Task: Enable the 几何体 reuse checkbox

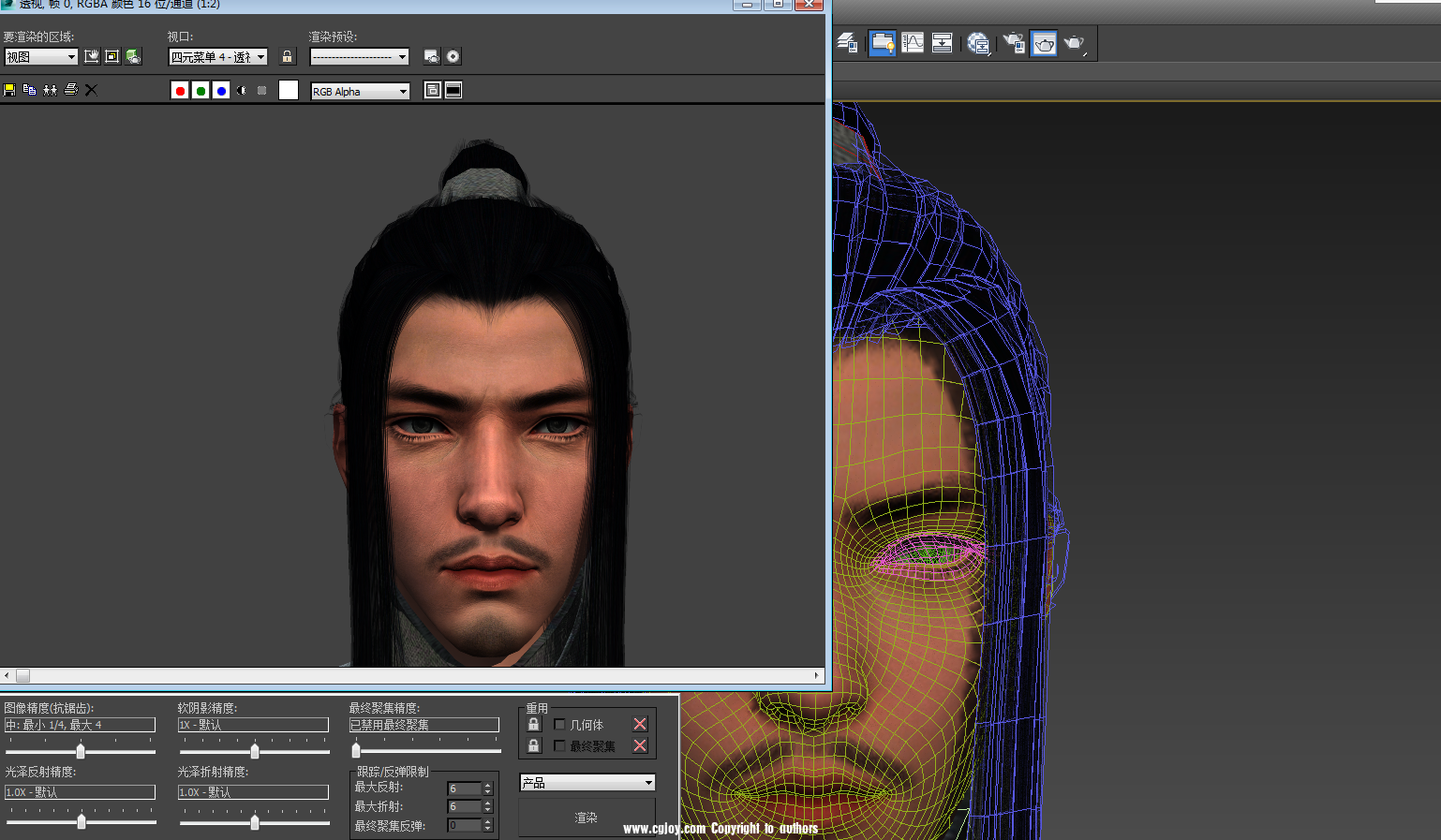Action: click(x=560, y=725)
